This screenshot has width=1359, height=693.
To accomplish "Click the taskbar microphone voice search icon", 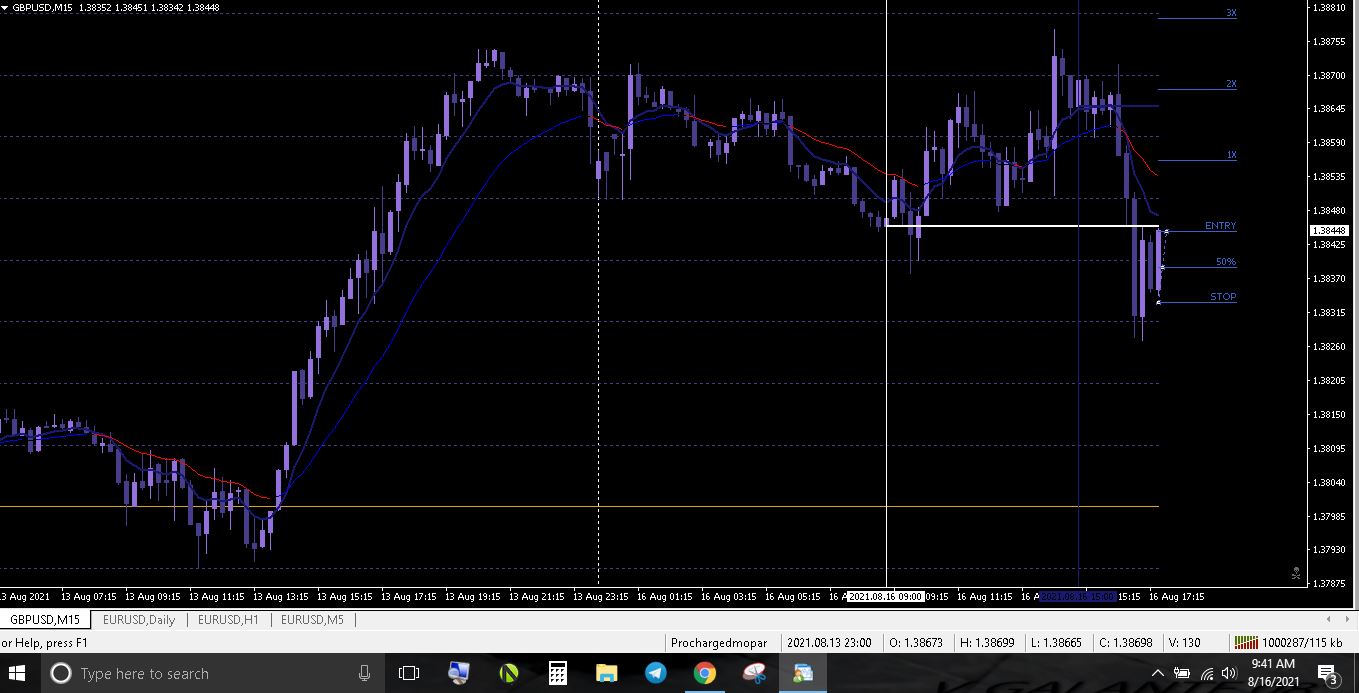I will (x=364, y=674).
